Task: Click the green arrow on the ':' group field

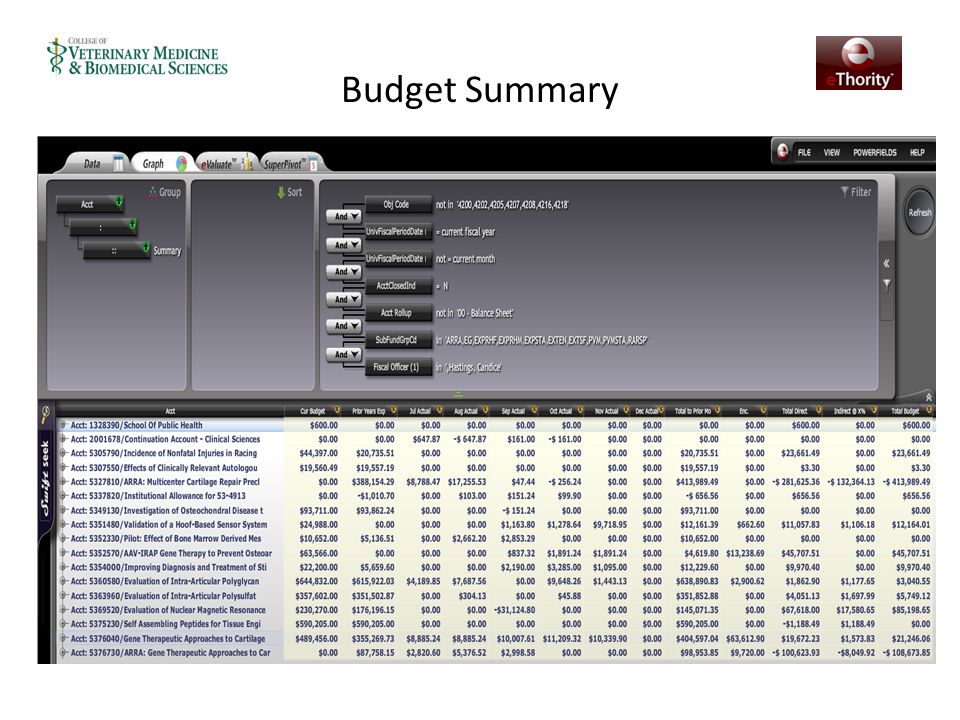Action: 132,224
